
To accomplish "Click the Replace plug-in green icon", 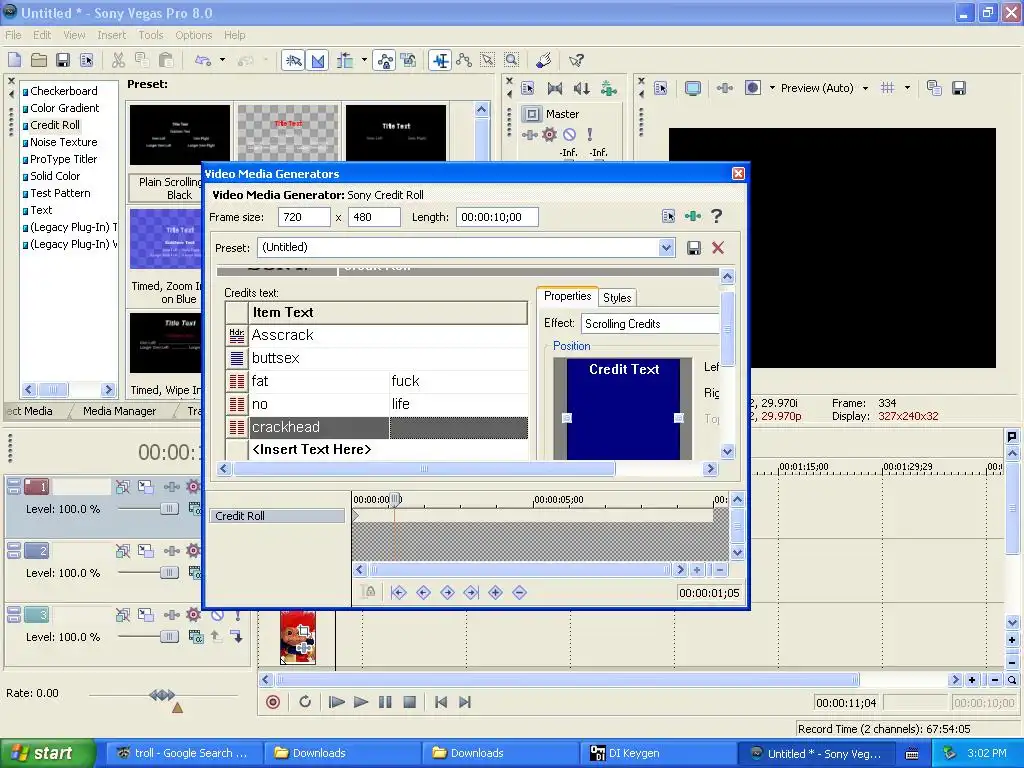I will [x=693, y=216].
